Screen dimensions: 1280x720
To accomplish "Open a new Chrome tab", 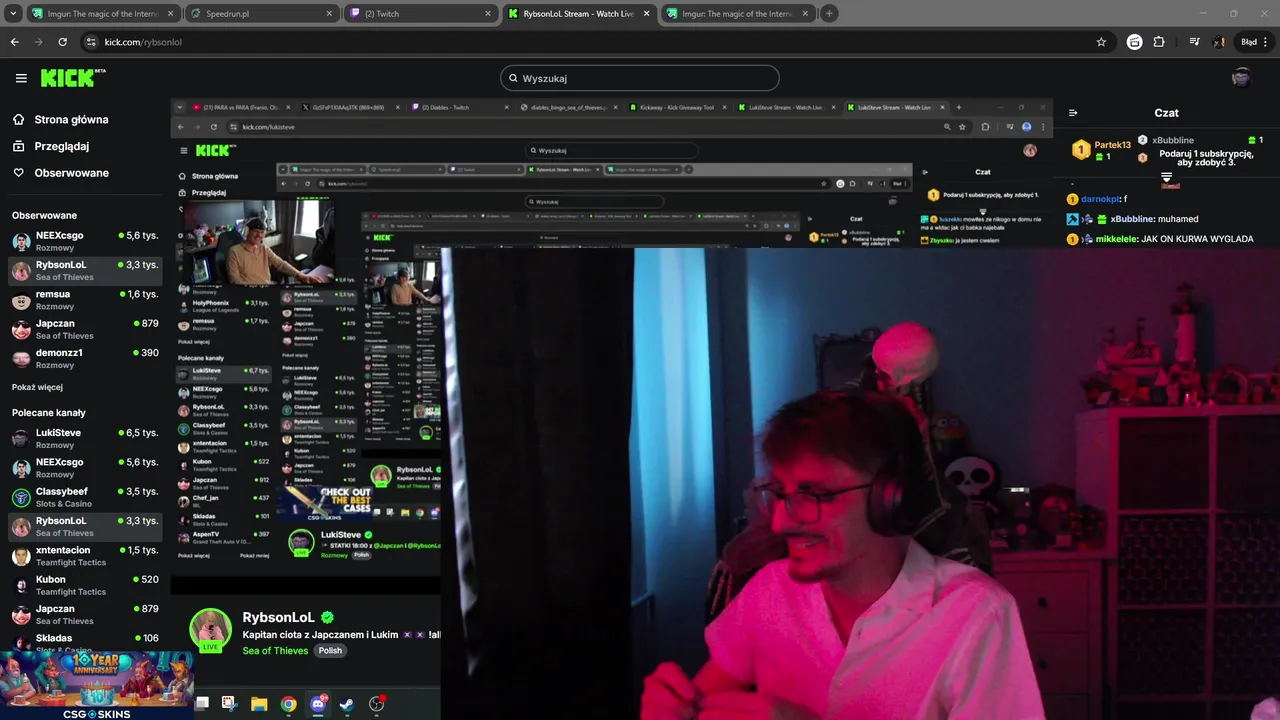I will click(x=829, y=14).
